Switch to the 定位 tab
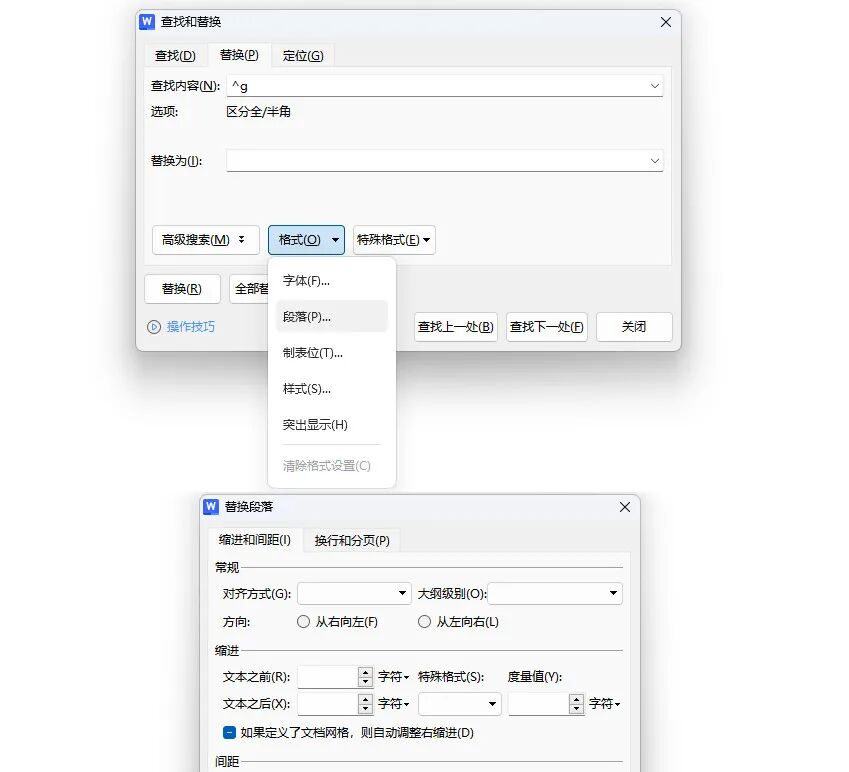Image resolution: width=849 pixels, height=772 pixels. [302, 55]
